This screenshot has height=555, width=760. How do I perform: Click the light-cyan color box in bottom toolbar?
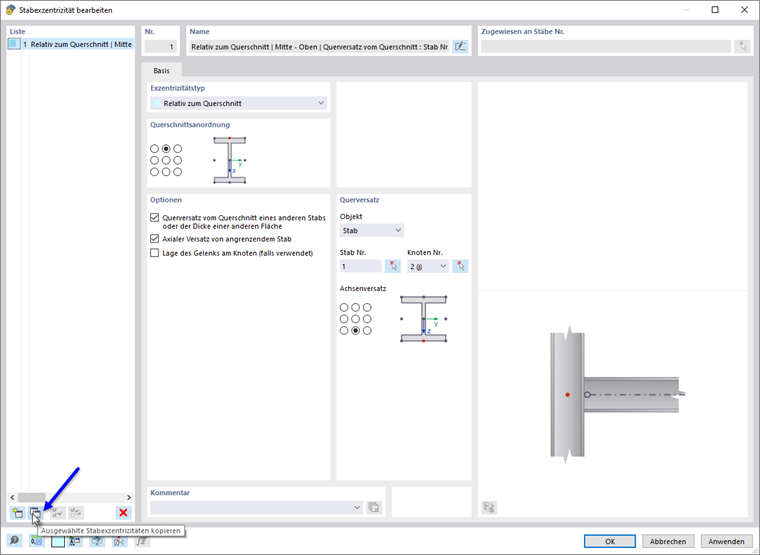pos(58,540)
